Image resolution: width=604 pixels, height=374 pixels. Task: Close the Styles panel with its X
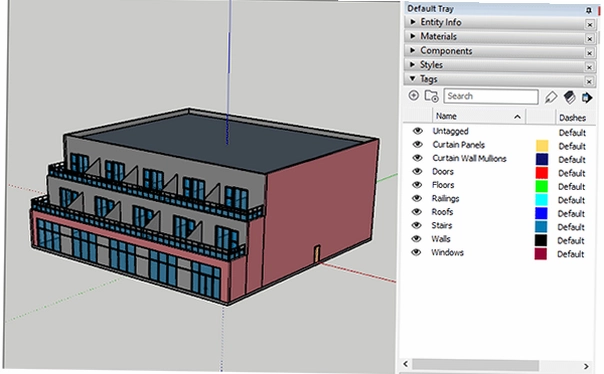[589, 67]
